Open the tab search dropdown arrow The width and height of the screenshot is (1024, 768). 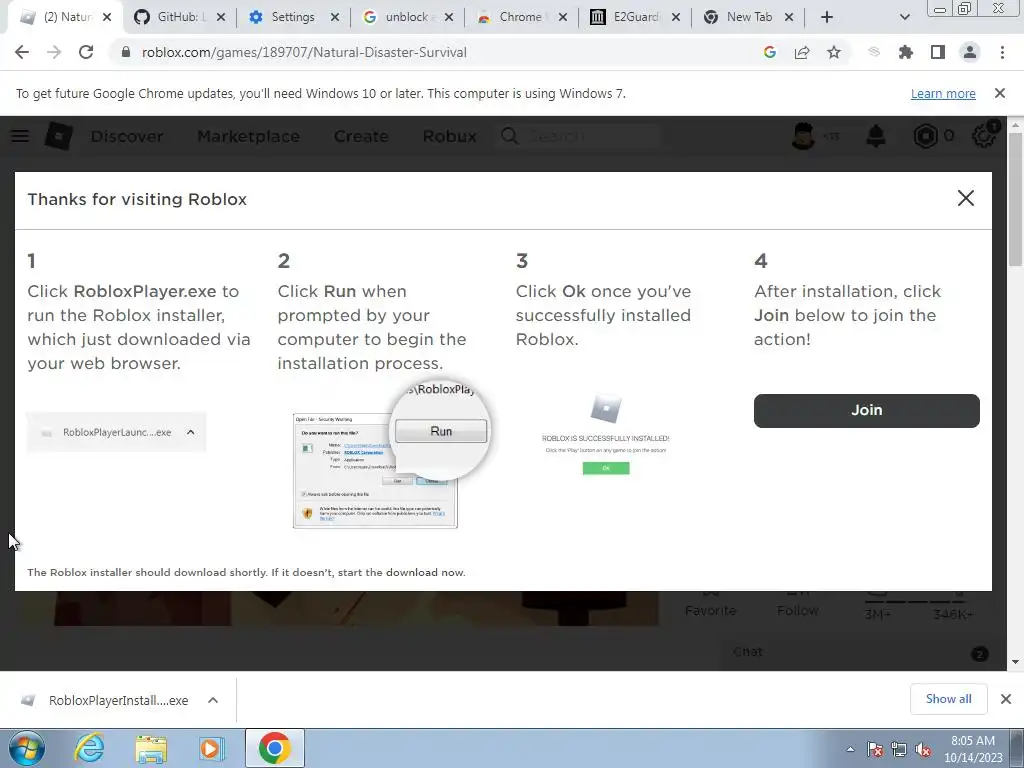click(904, 17)
